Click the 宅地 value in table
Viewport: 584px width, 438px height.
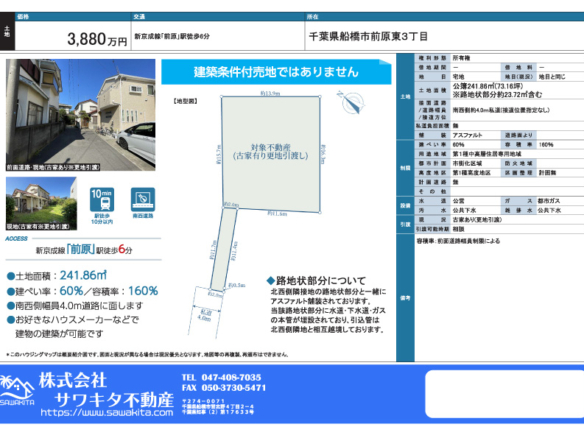(458, 77)
